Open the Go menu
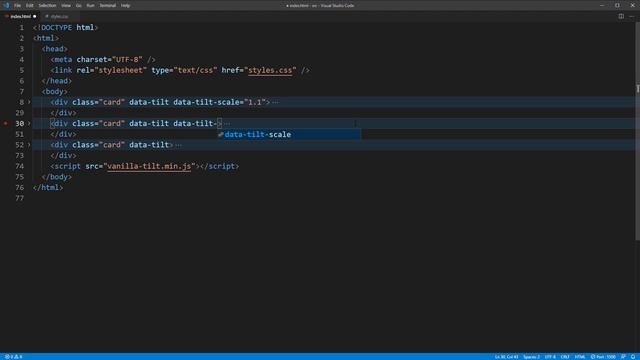Screen dimensions: 640x360 pos(78,6)
